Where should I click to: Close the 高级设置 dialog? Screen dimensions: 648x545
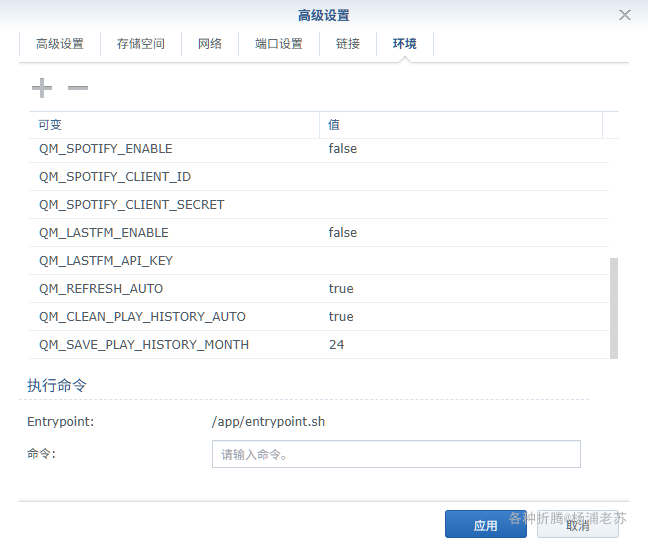click(x=624, y=15)
